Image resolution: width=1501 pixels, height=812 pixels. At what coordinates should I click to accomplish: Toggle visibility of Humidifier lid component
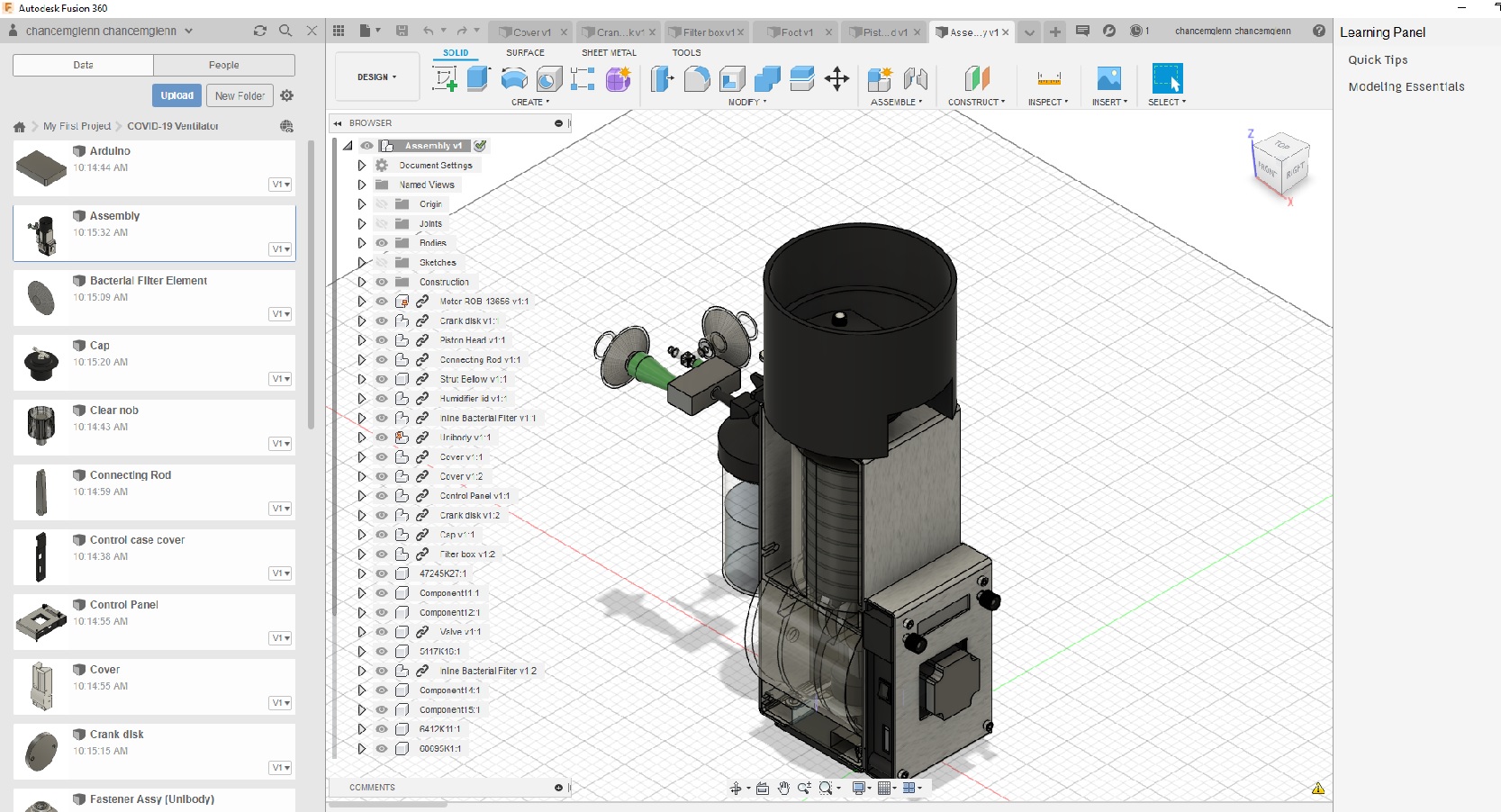[x=382, y=399]
